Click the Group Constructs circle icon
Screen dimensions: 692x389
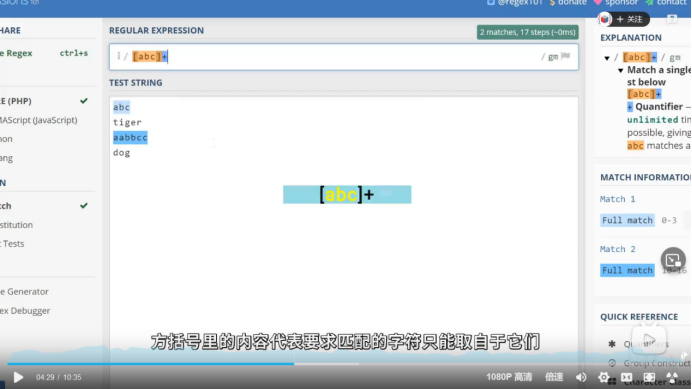(x=612, y=363)
